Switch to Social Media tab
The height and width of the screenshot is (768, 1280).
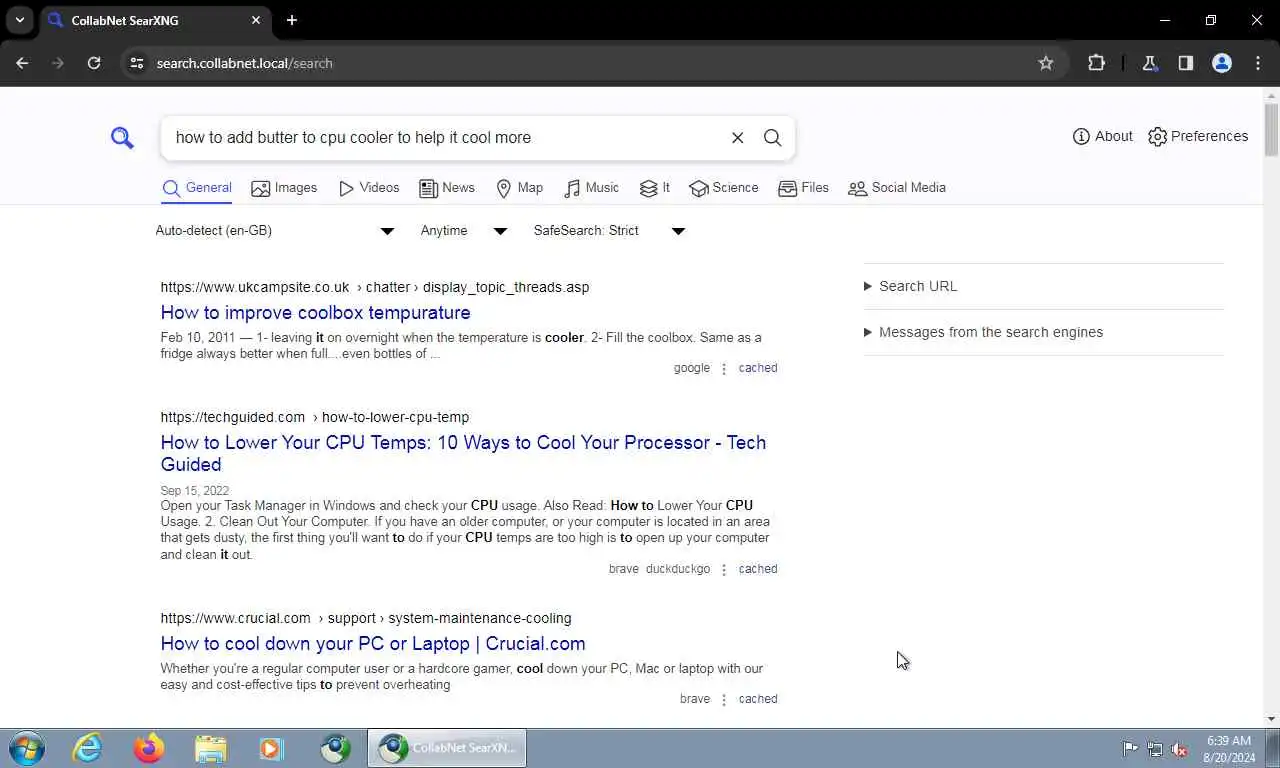897,188
